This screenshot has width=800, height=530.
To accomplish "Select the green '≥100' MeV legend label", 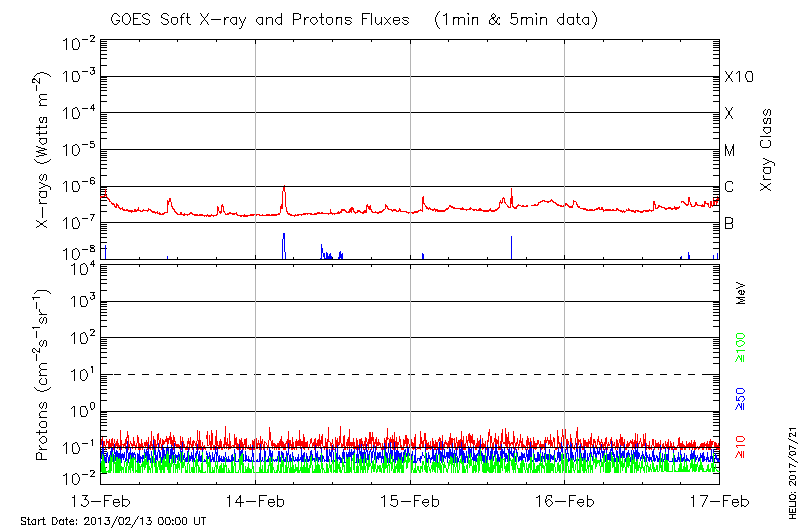I will pyautogui.click(x=741, y=349).
